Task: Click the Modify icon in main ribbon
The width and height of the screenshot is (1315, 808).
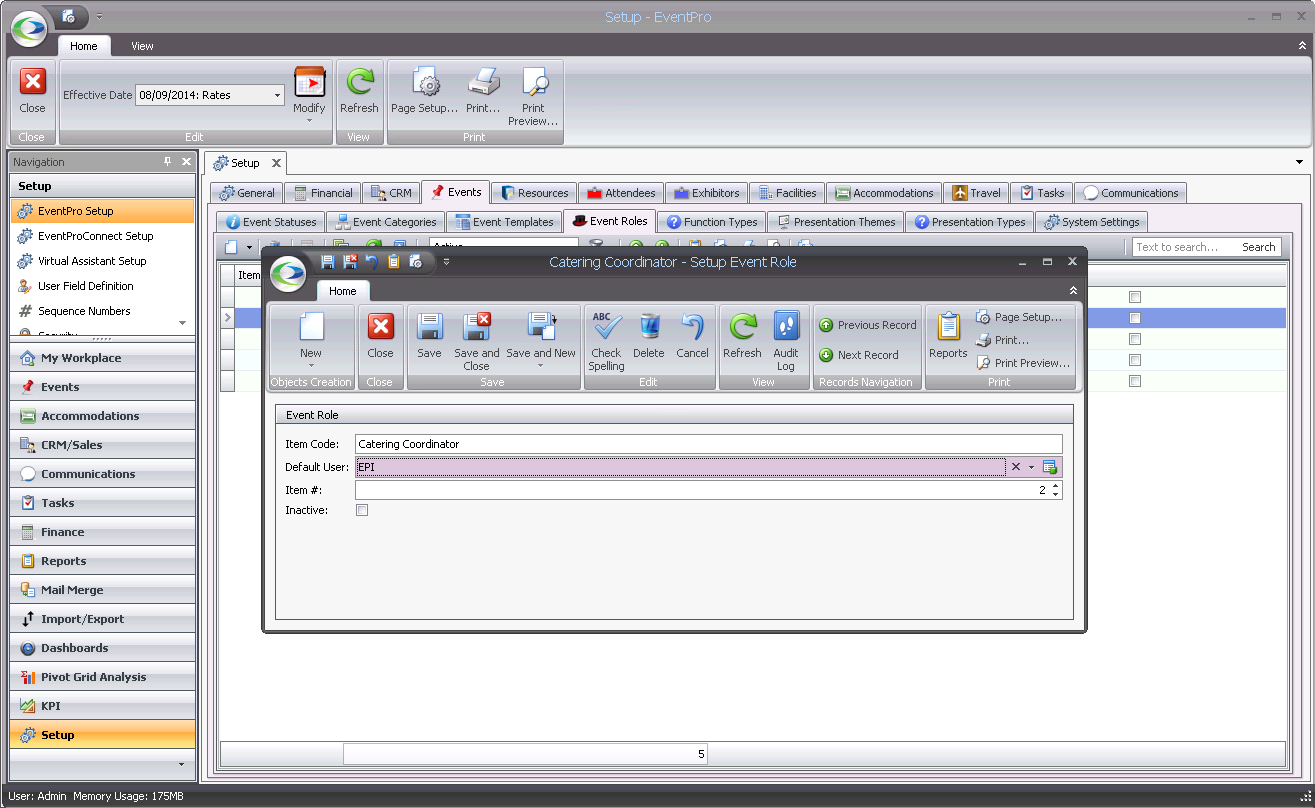Action: click(x=309, y=84)
